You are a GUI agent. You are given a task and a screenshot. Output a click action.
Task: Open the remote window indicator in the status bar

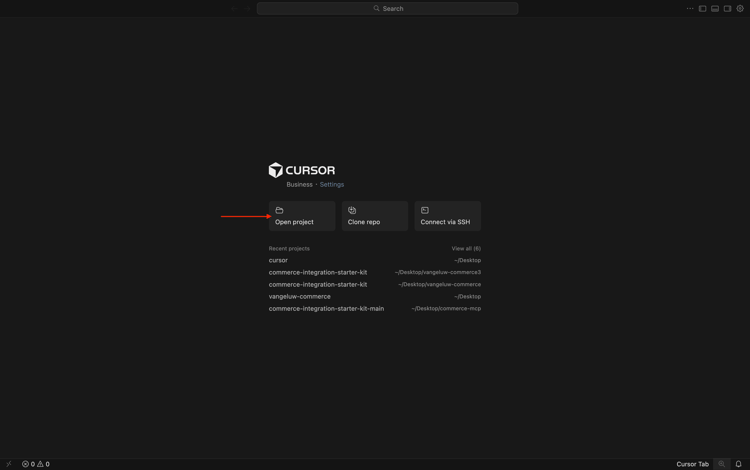pyautogui.click(x=9, y=464)
